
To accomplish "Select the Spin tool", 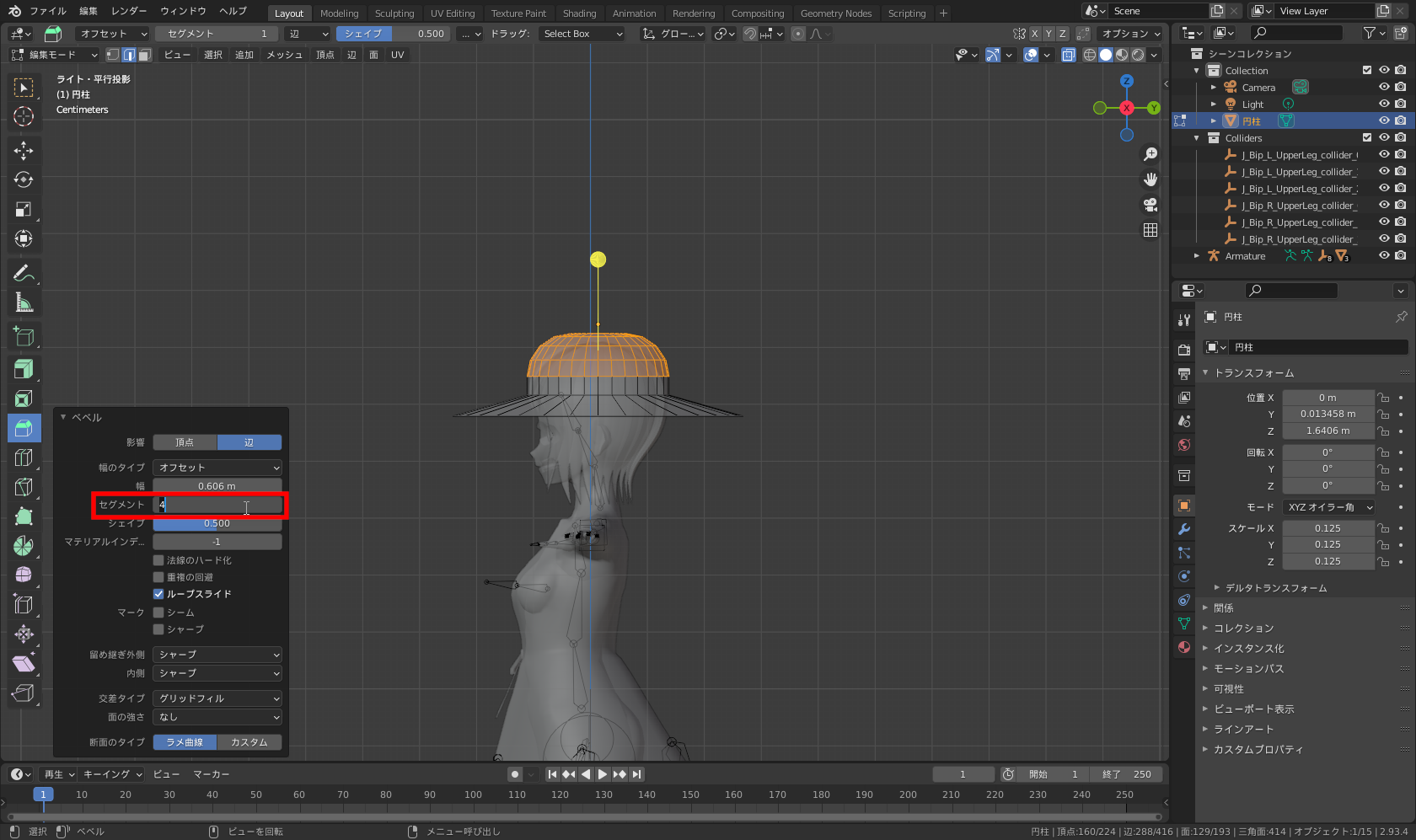I will point(24,546).
